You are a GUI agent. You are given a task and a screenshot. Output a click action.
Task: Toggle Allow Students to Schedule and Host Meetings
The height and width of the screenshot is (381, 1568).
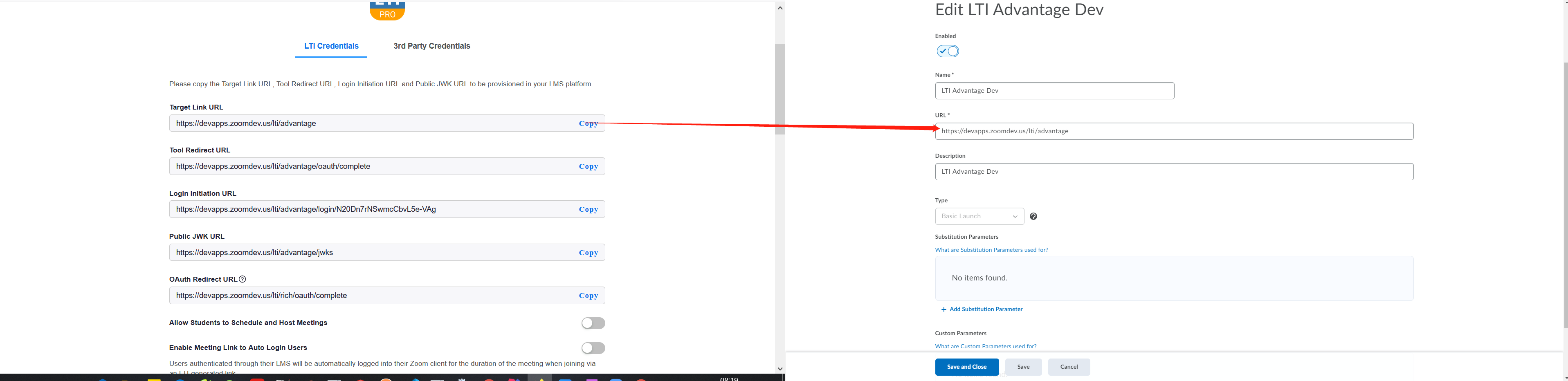click(593, 323)
